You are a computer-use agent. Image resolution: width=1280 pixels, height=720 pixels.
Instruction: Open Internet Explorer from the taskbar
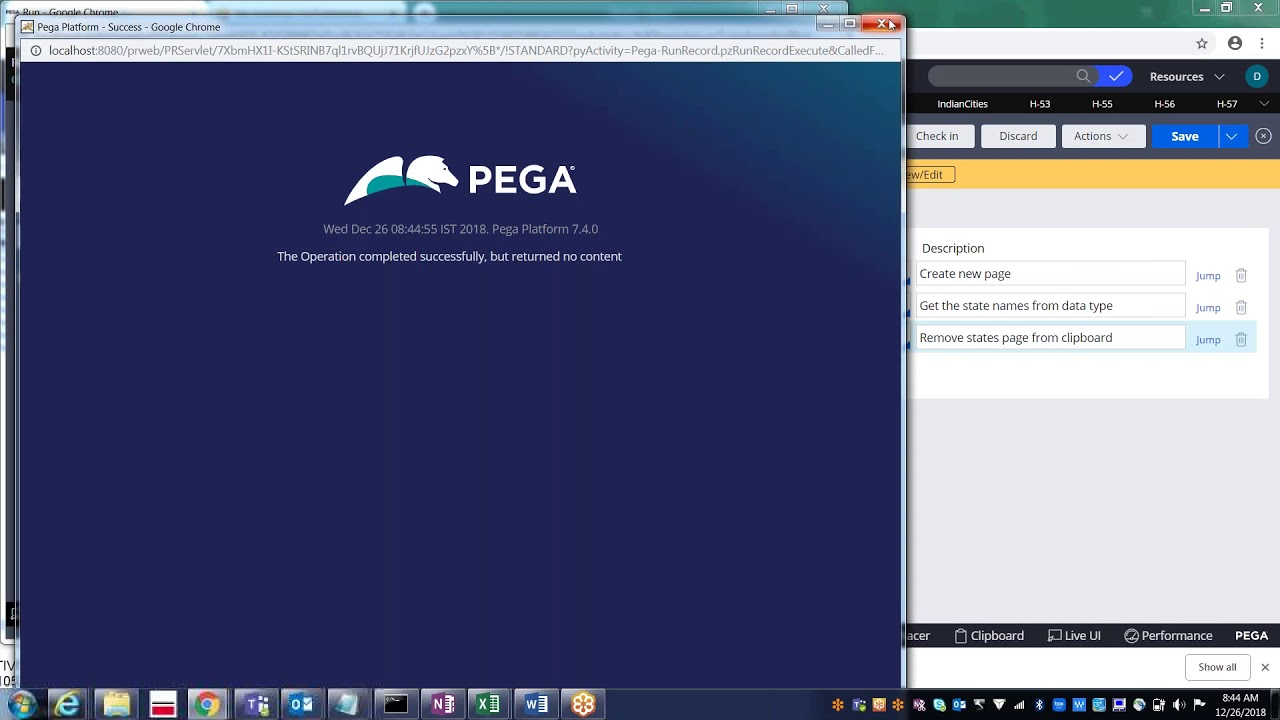[67, 704]
